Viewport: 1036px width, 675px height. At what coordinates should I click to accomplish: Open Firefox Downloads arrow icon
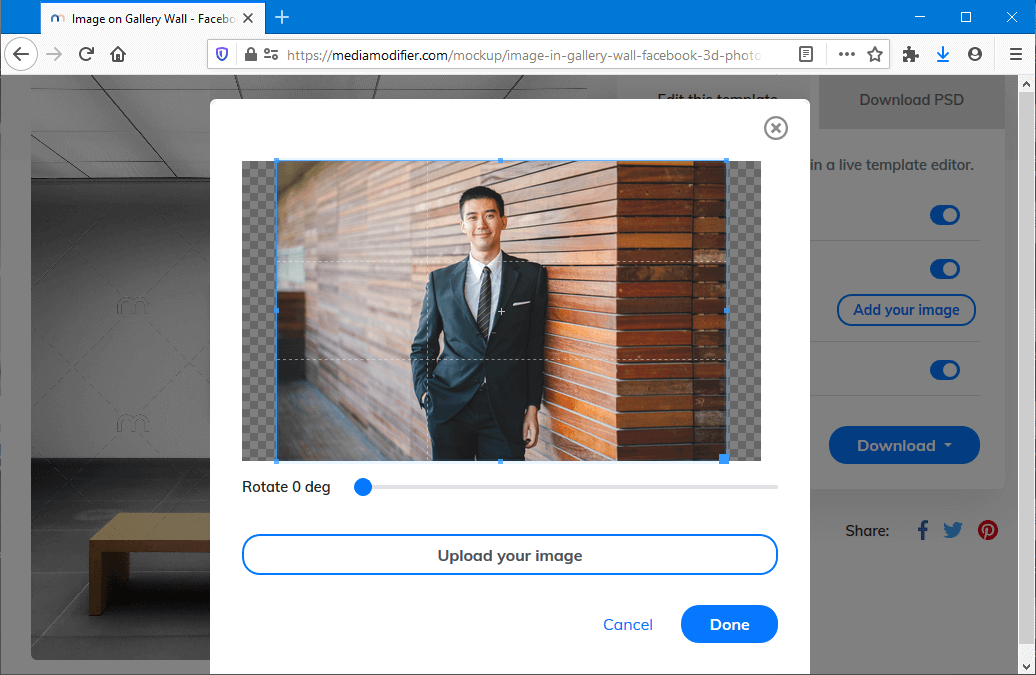[x=942, y=55]
